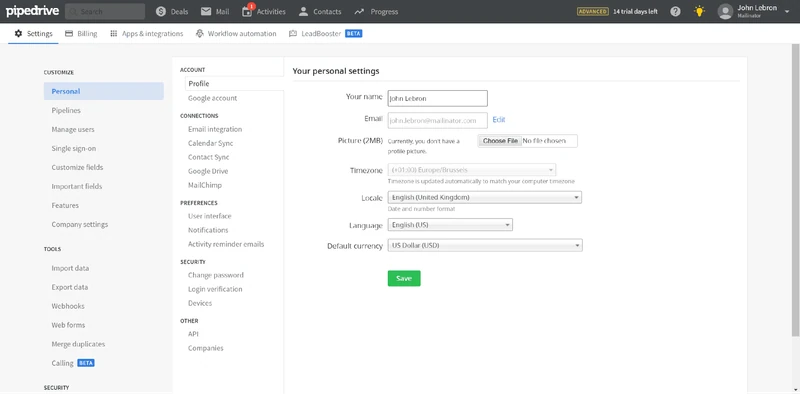Viewport: 800px width, 394px height.
Task: Open Export data tool
Action: (69, 287)
